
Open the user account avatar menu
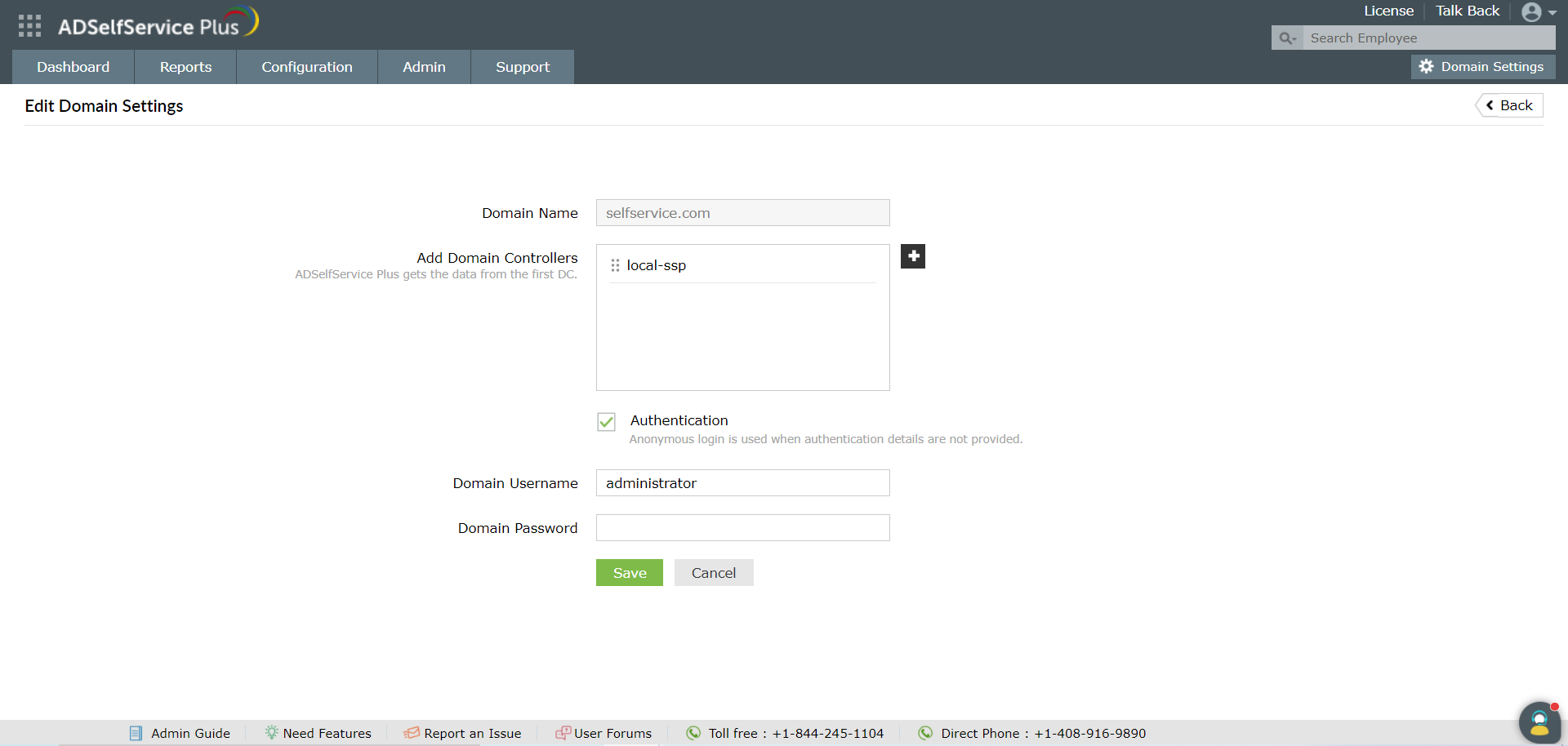coord(1539,11)
